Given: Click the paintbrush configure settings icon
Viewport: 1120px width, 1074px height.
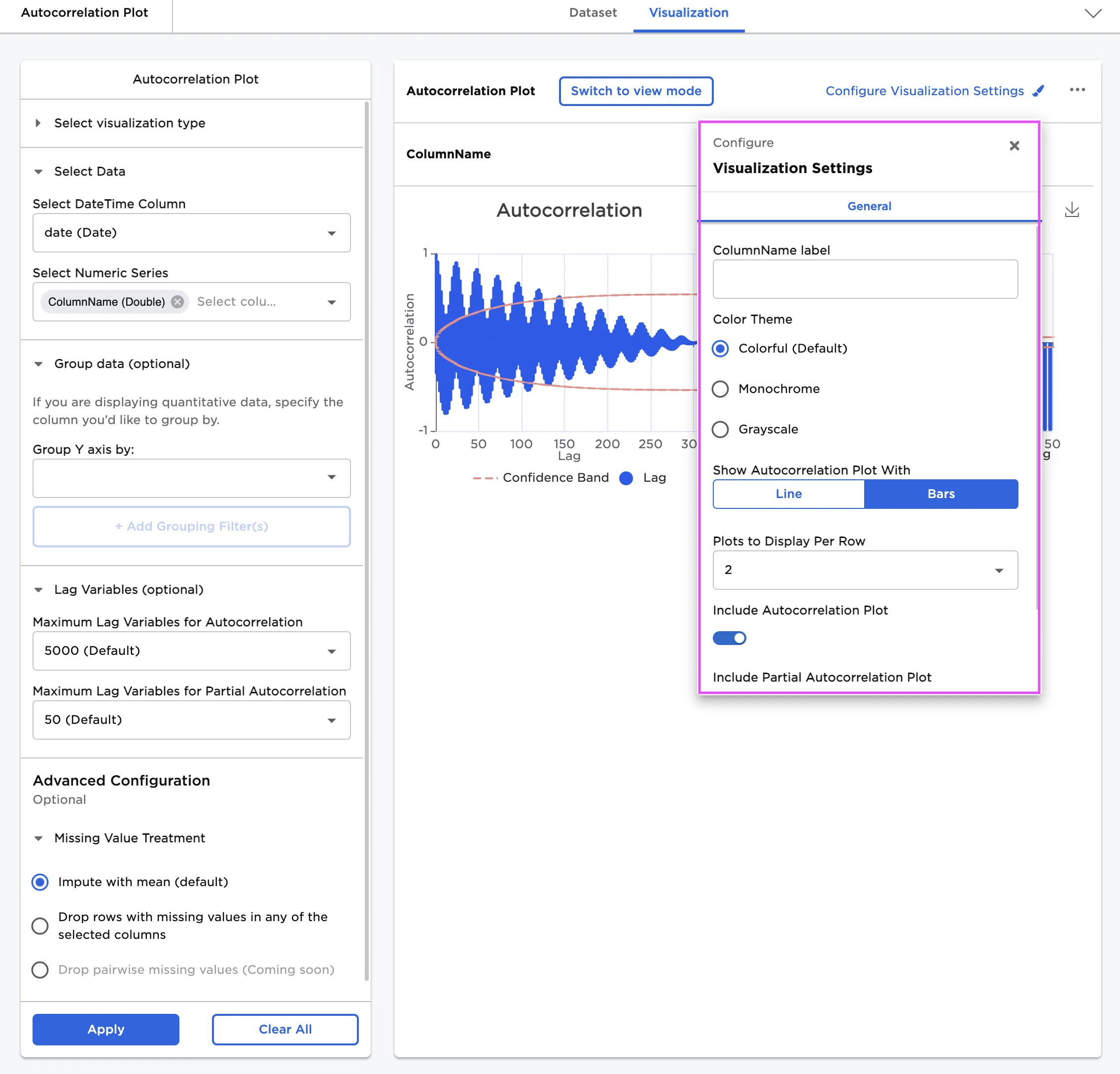Looking at the screenshot, I should point(1038,91).
